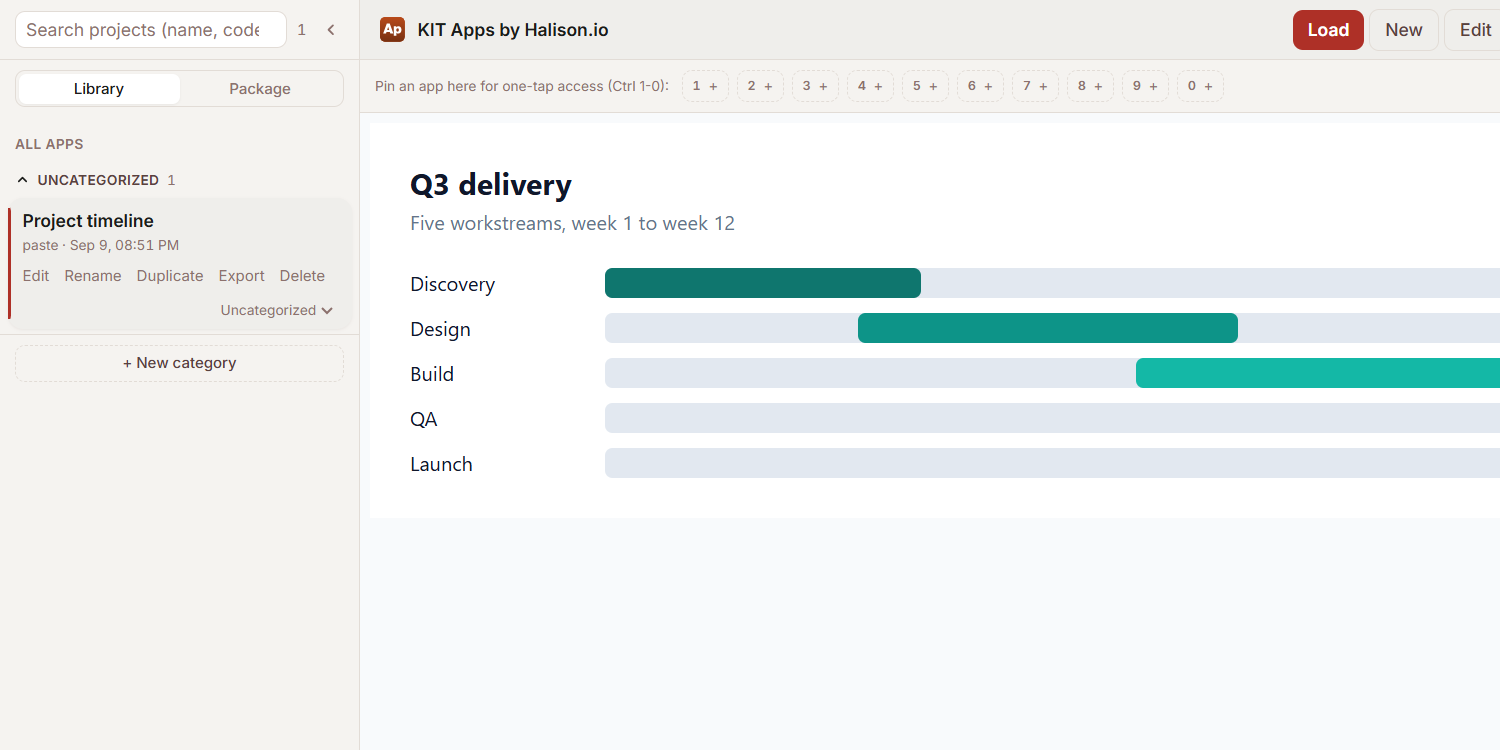The image size is (1500, 750).
Task: Pin app to slot 6
Action: coord(980,86)
